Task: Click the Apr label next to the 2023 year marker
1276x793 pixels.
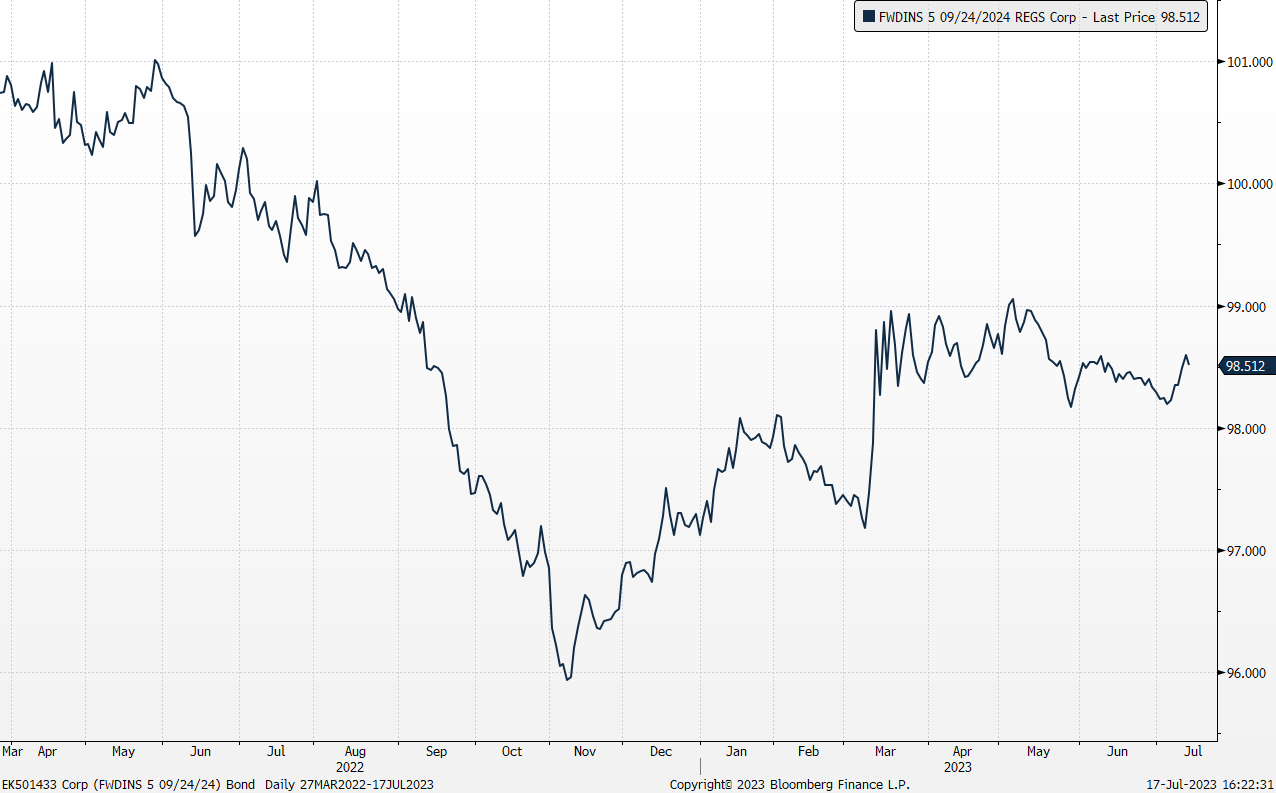Action: 962,751
